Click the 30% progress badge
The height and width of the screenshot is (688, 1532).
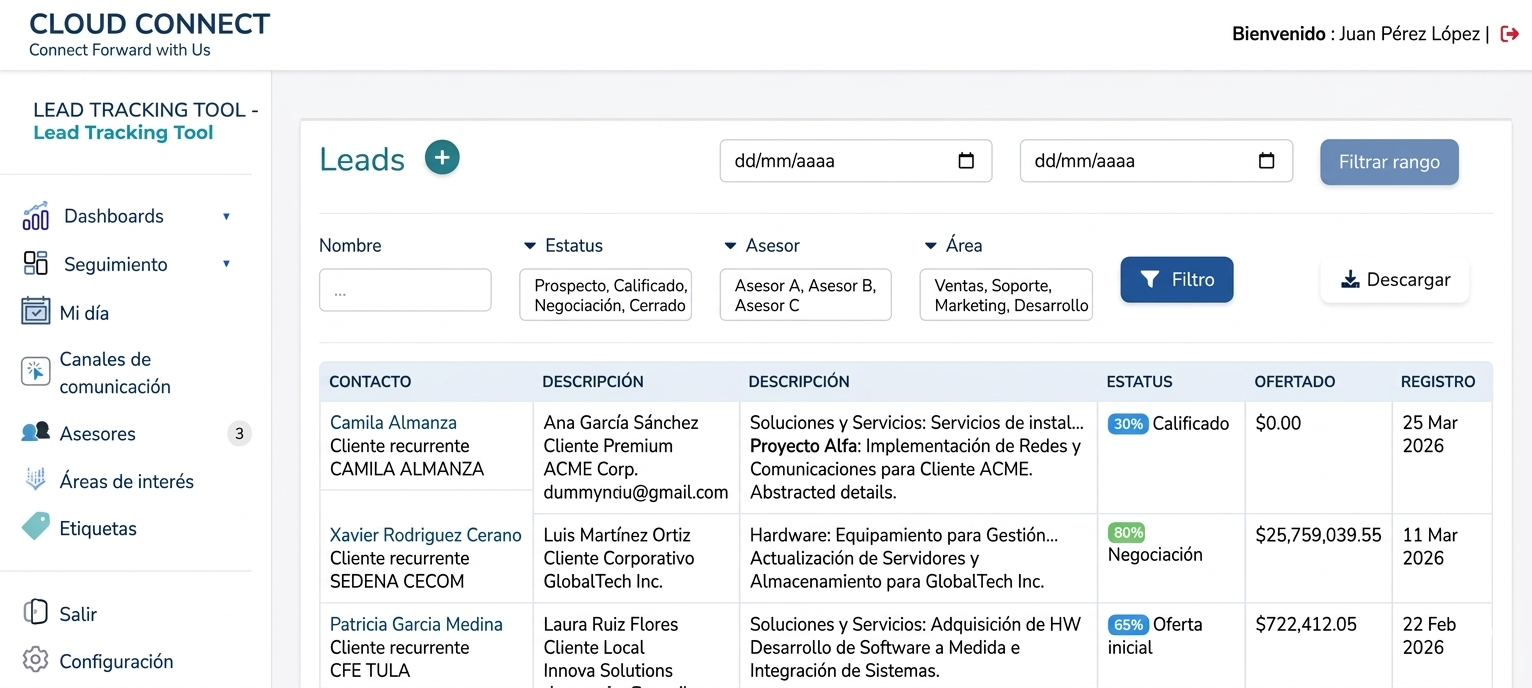pos(1128,424)
